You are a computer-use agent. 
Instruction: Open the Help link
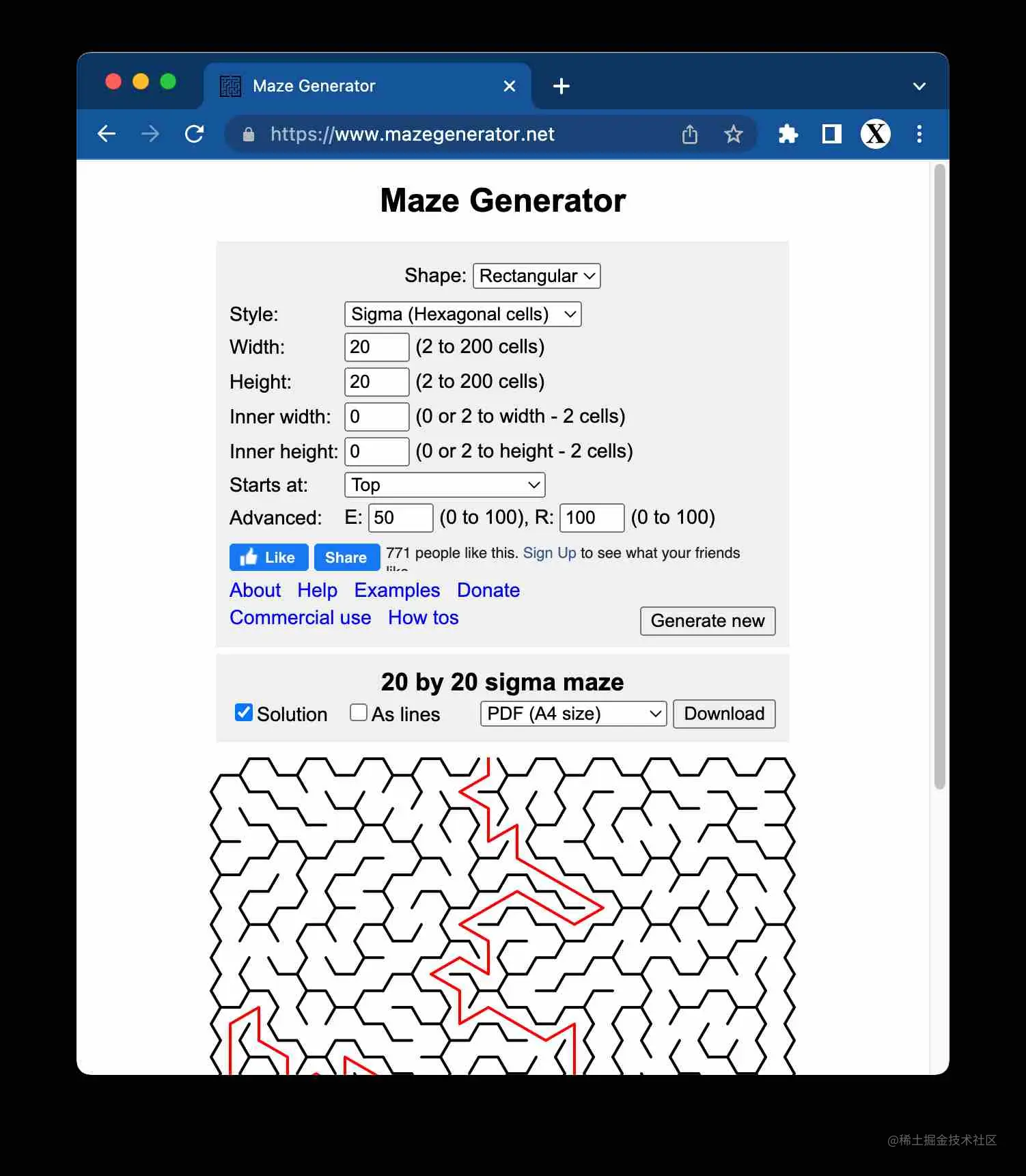tap(318, 590)
